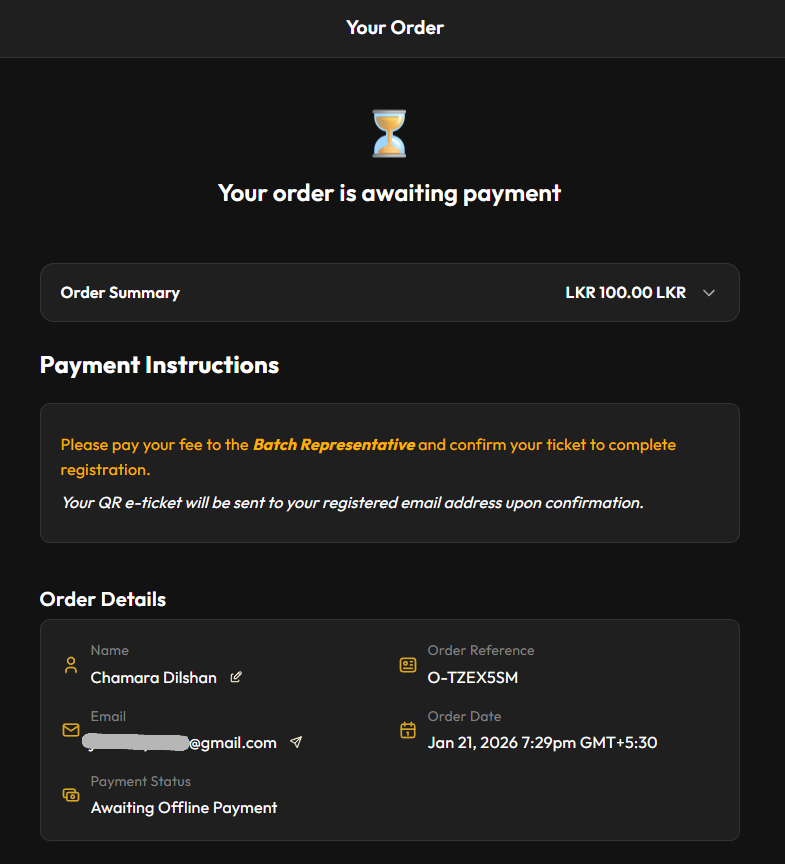Click the Payment Status wallet icon
This screenshot has height=864, width=785.
70,795
